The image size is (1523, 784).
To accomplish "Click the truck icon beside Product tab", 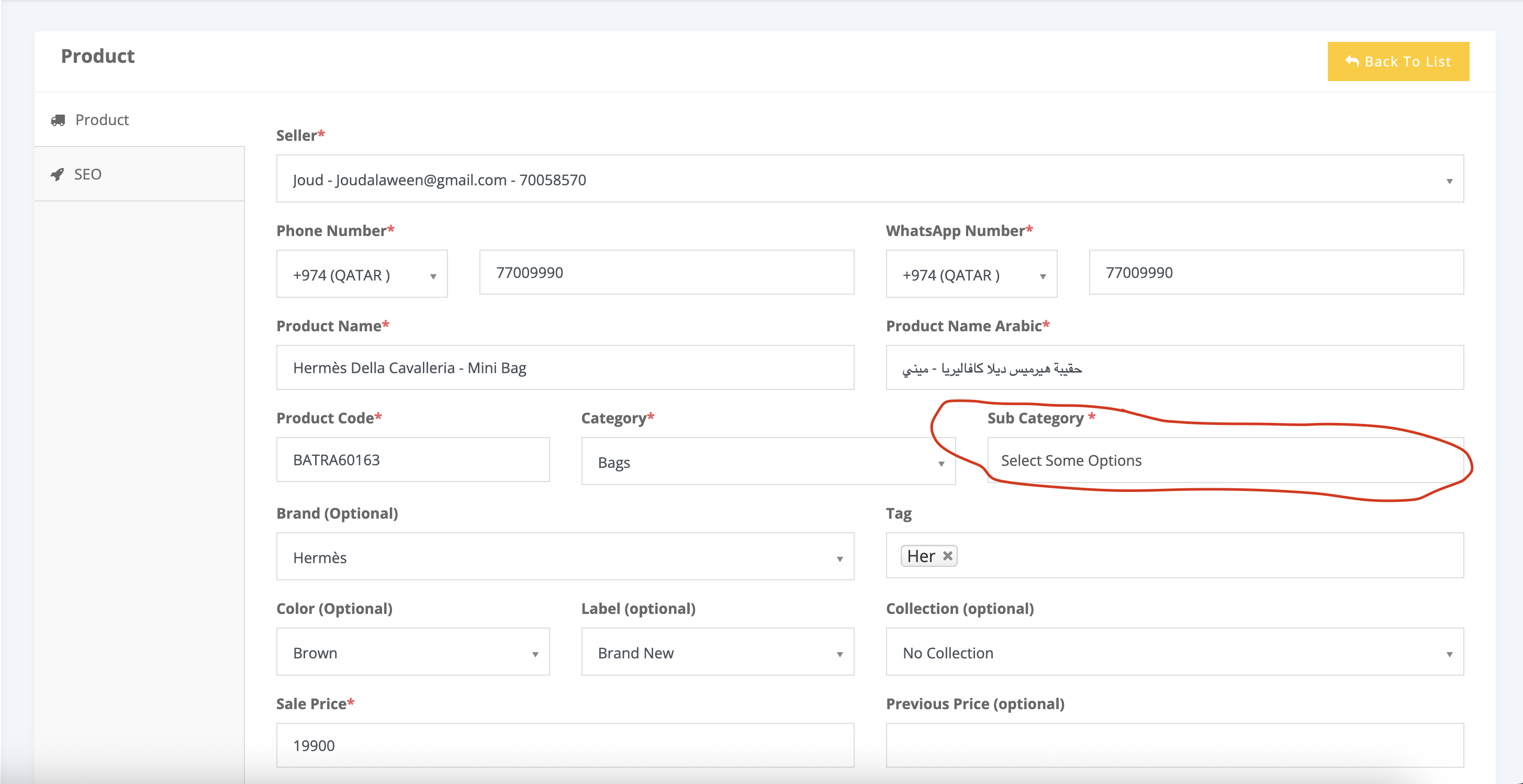I will click(x=58, y=120).
